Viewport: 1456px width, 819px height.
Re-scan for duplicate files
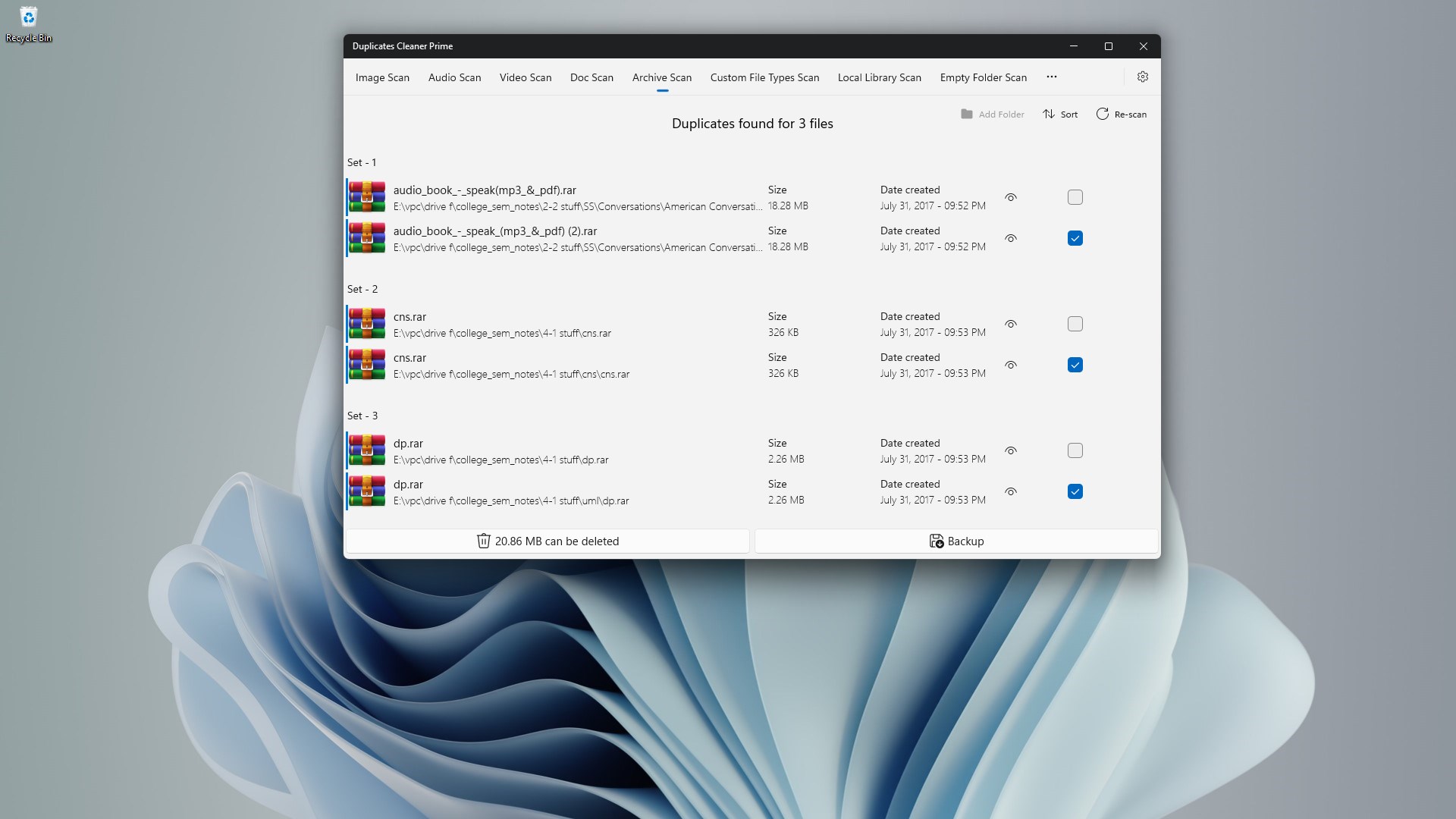pos(1121,114)
